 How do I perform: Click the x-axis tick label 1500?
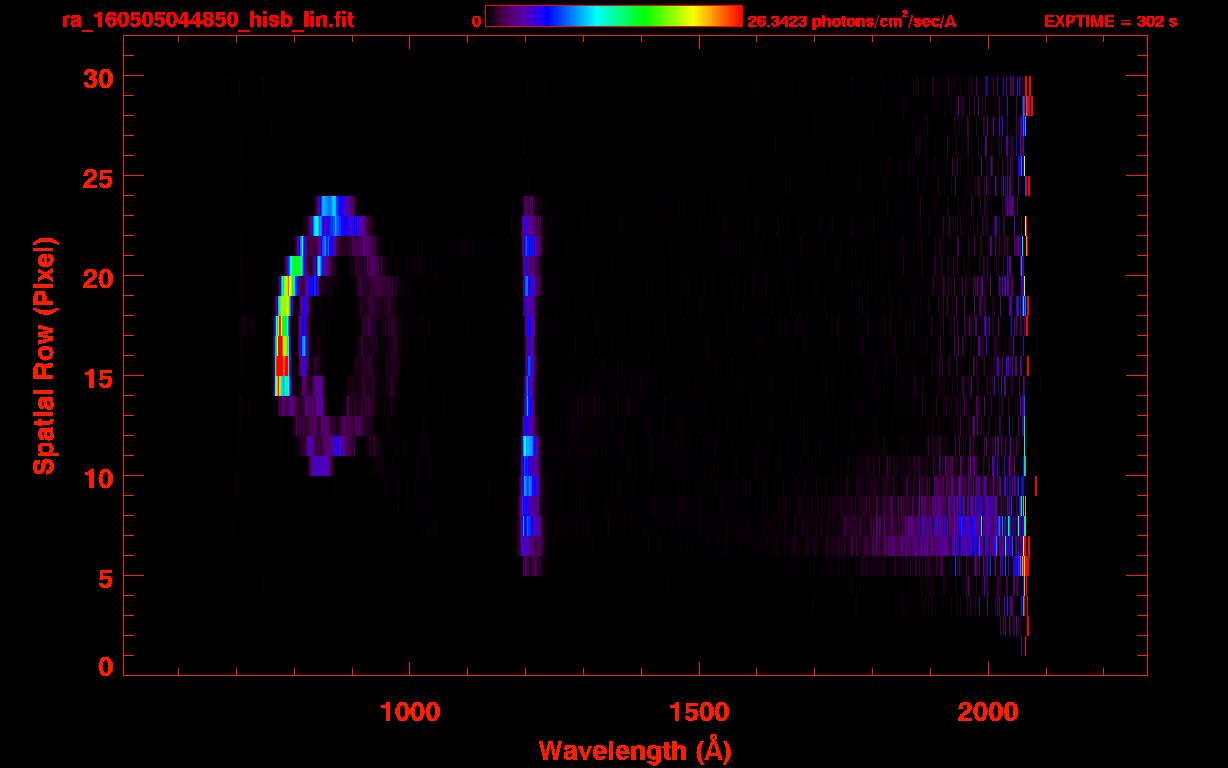698,711
